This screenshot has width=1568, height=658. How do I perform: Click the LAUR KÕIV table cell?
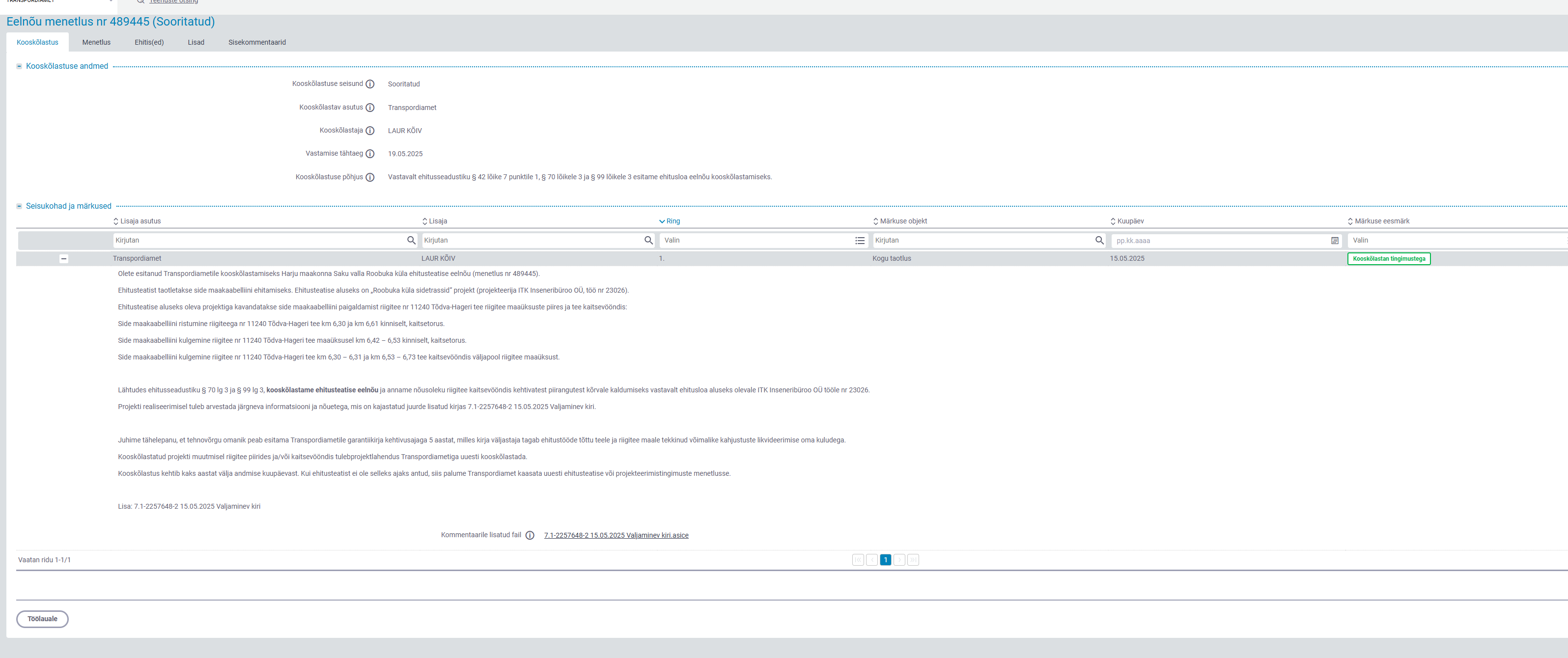coord(438,259)
